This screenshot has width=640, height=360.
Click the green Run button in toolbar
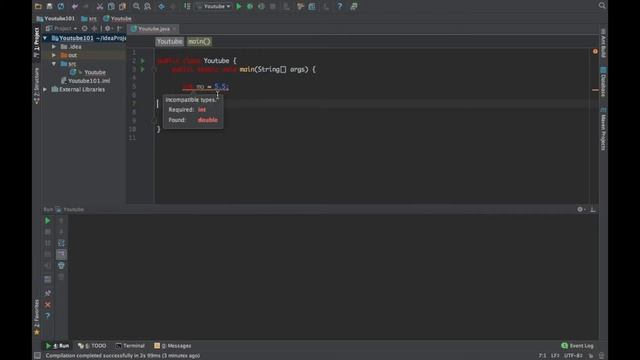point(239,6)
